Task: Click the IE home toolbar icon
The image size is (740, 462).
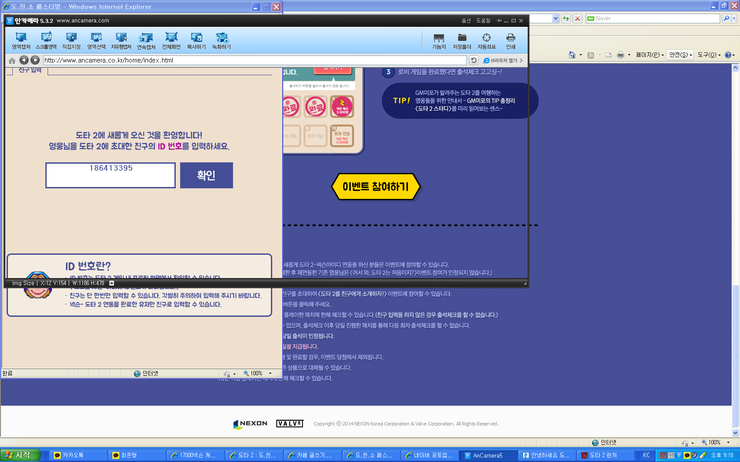Action: [572, 55]
